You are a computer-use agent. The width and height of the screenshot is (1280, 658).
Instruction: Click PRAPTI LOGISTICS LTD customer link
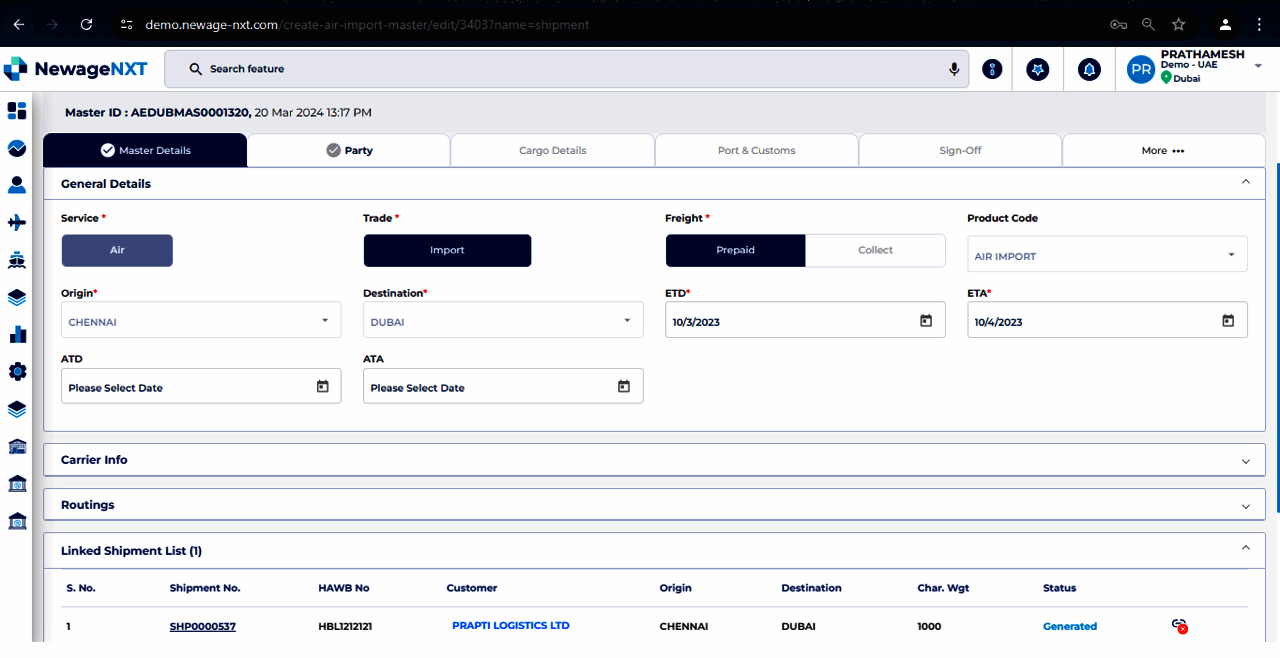point(510,626)
